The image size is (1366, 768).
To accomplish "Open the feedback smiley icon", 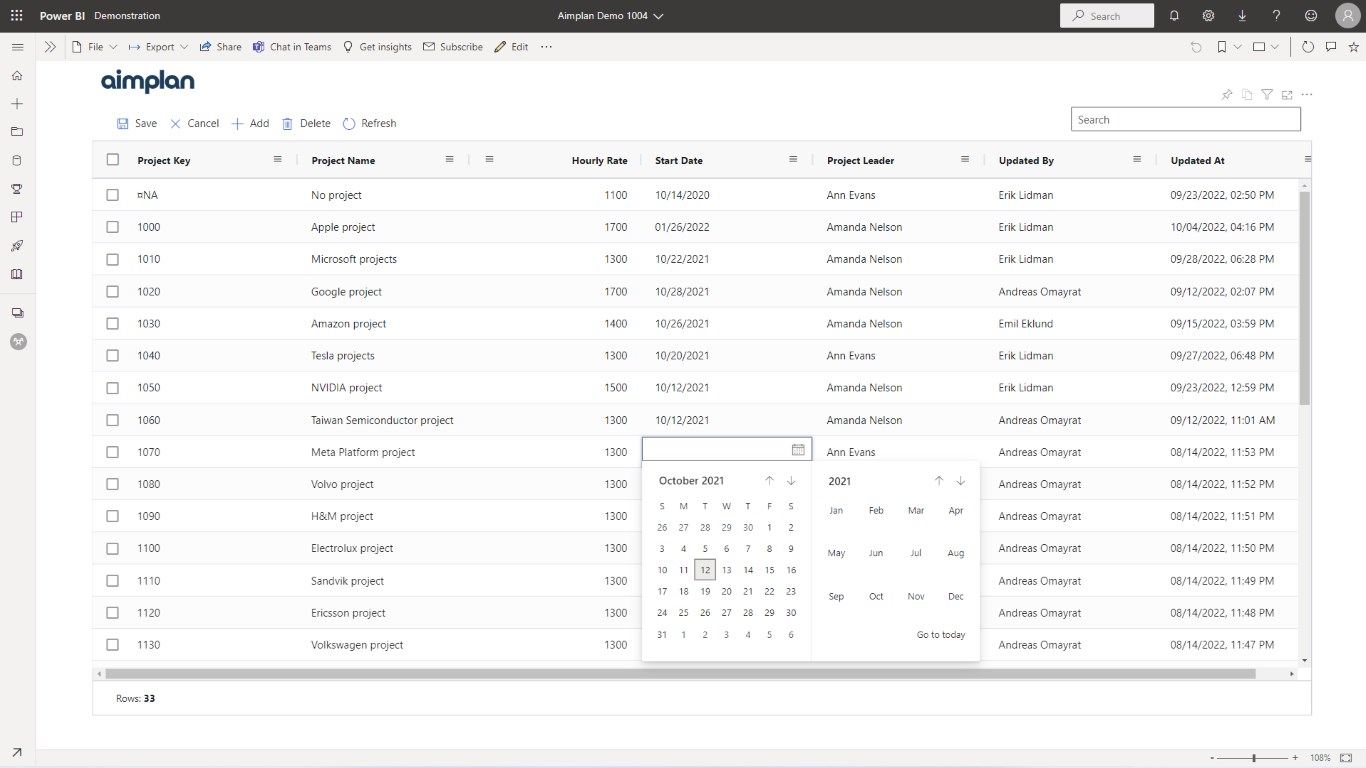I will tap(1311, 16).
